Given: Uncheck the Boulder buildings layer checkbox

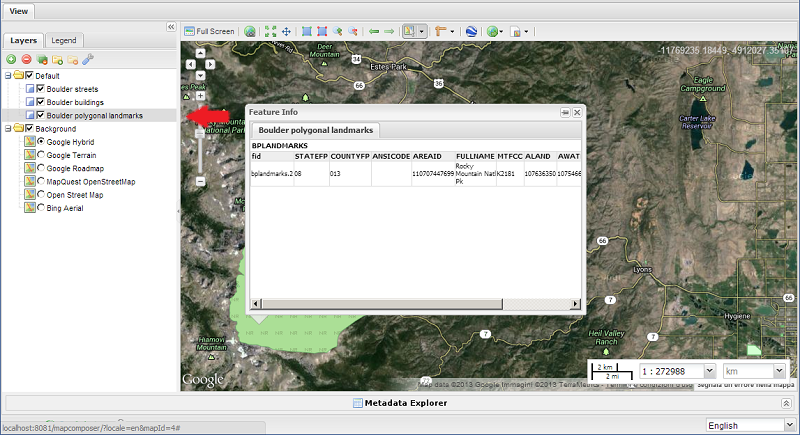Looking at the screenshot, I should (x=40, y=102).
